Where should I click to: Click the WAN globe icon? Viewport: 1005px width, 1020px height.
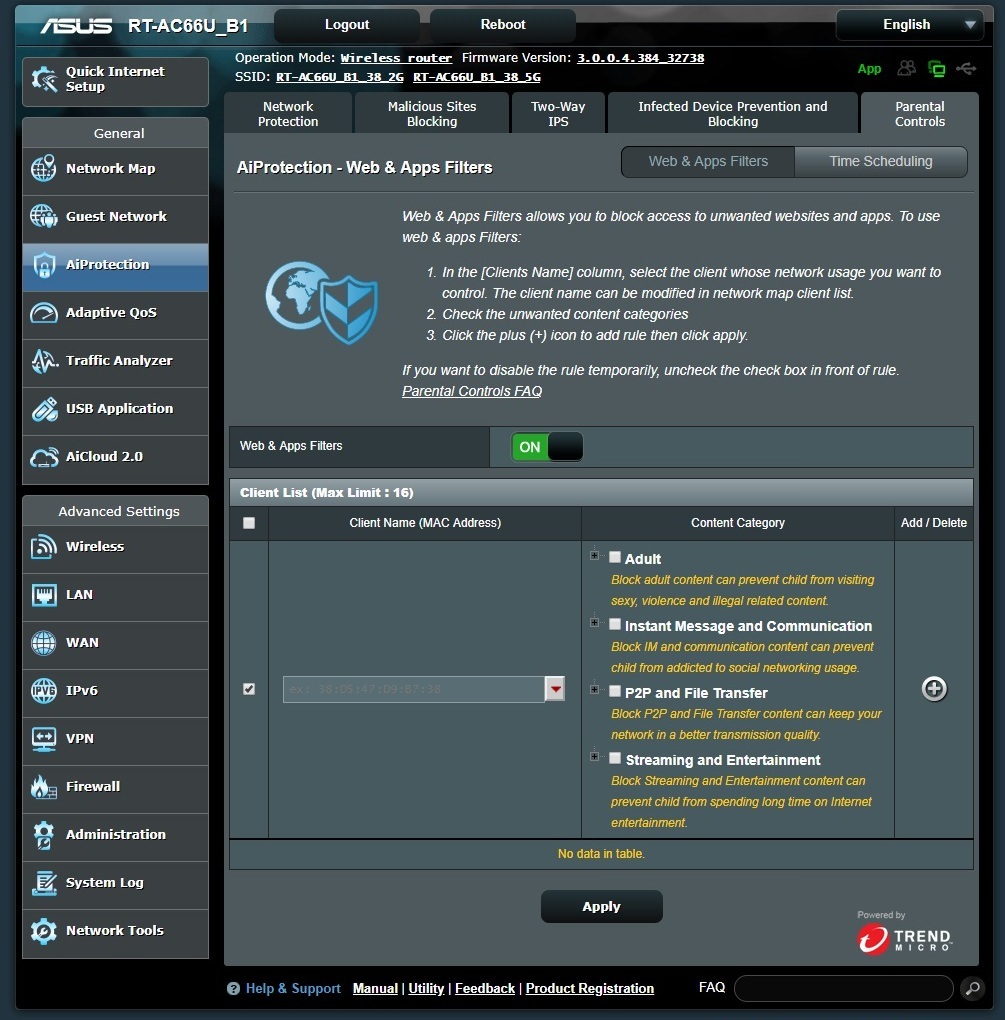click(44, 643)
